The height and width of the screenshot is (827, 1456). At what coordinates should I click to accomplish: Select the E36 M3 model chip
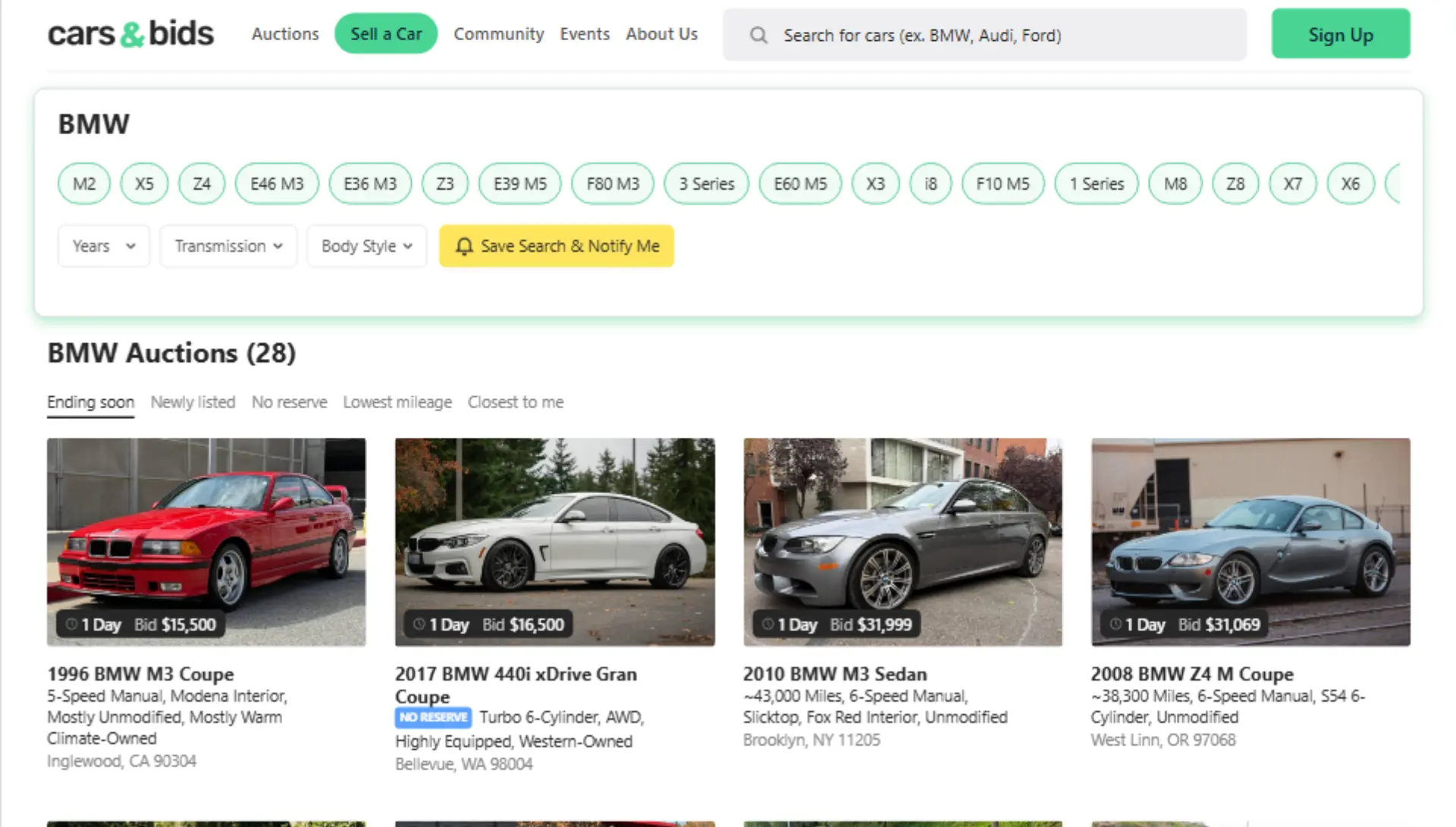(370, 184)
